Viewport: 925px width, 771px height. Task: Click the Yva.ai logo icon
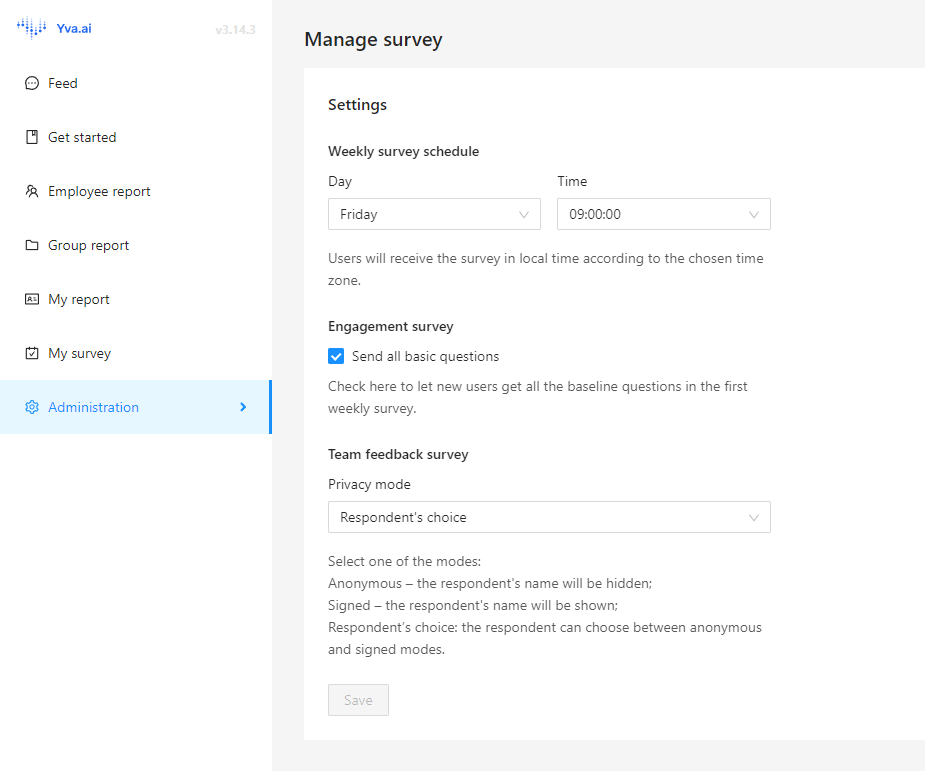31,28
